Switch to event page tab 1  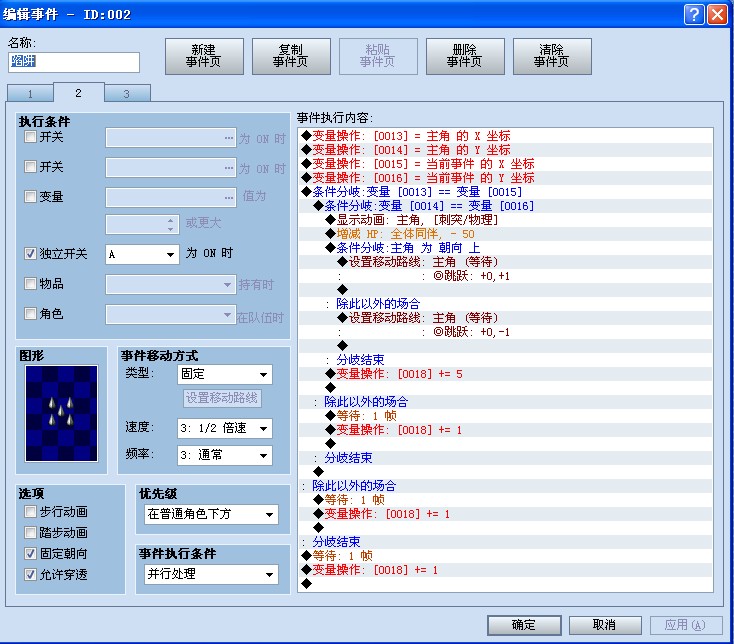(x=30, y=93)
